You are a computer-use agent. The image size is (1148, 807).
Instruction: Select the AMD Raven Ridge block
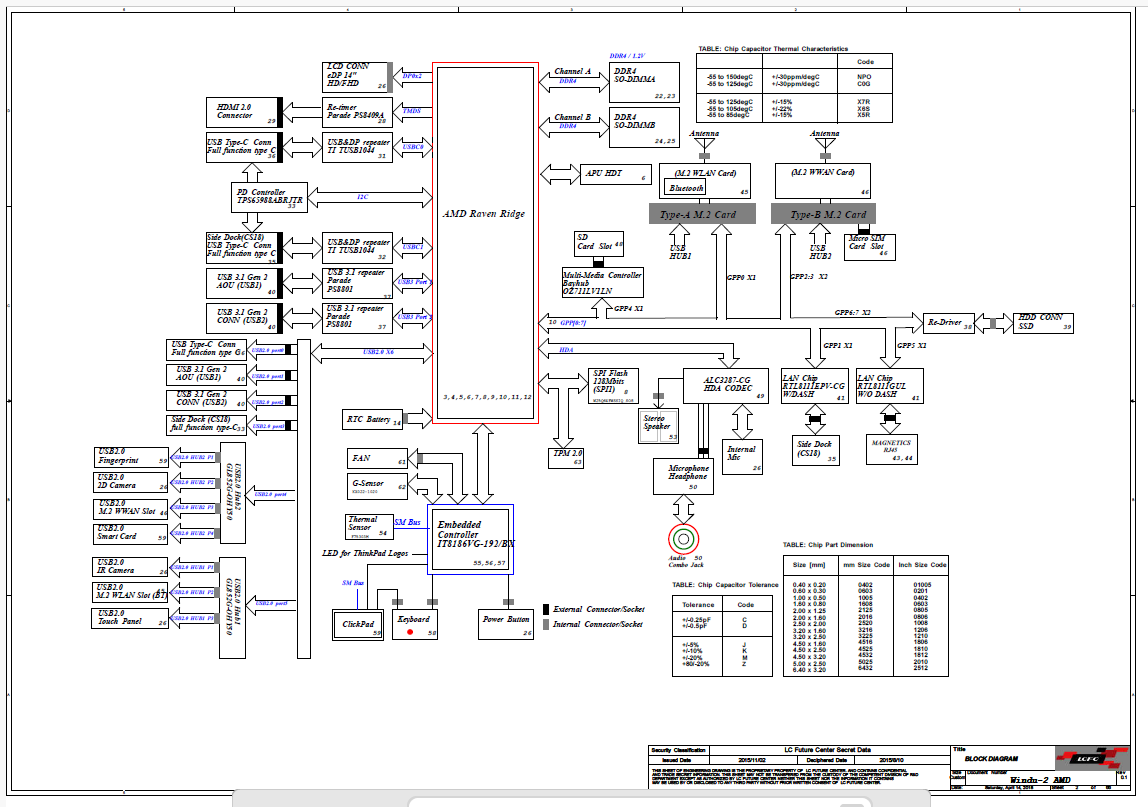click(485, 242)
